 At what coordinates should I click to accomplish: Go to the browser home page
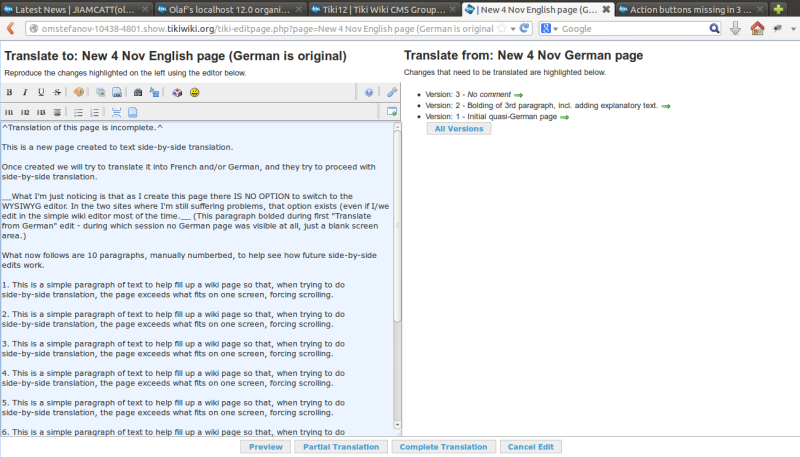(x=757, y=29)
